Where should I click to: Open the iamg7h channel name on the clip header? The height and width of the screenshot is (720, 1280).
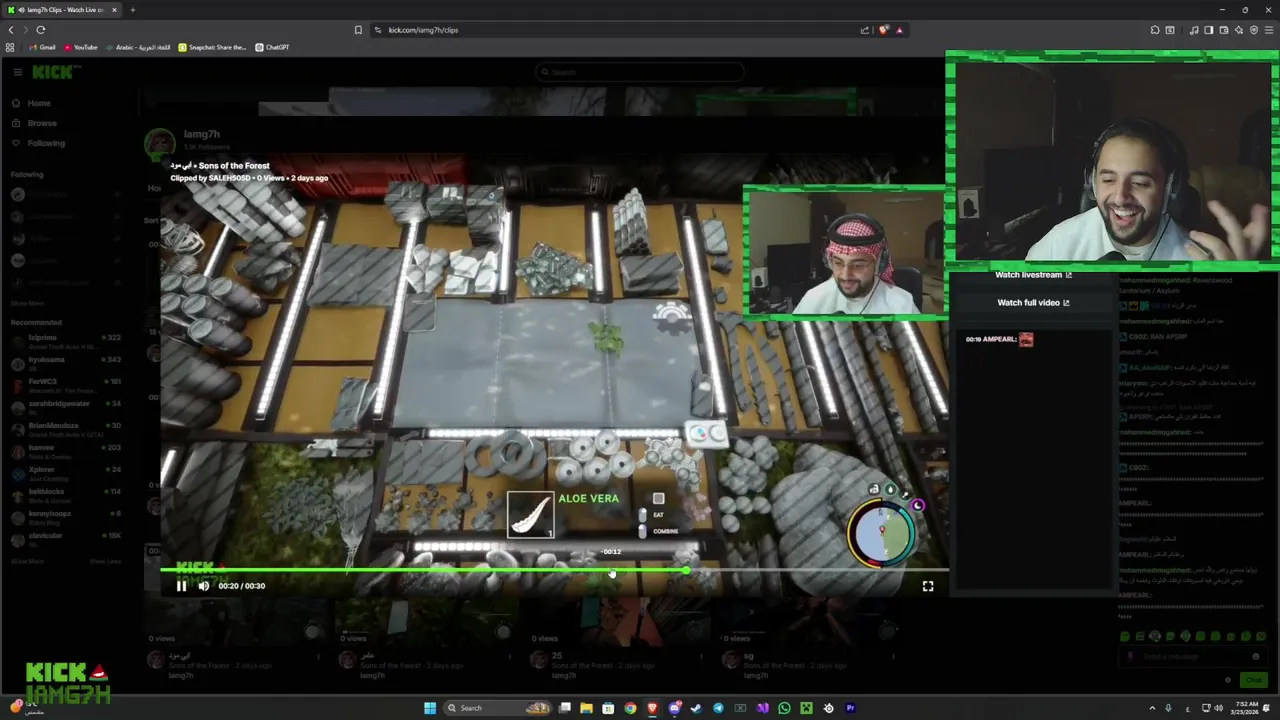click(x=201, y=134)
